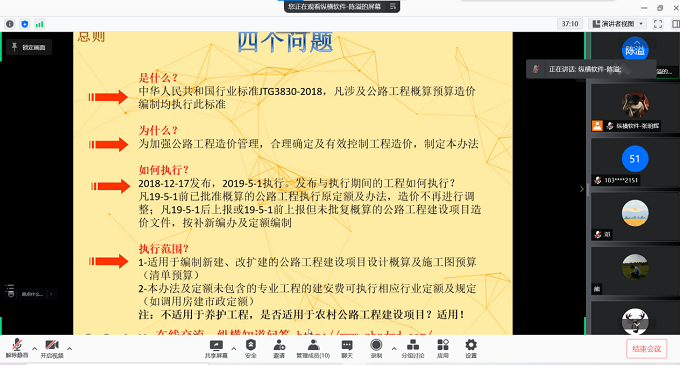Open the 演讲者视图 view menu
This screenshot has height=365, width=680.
[x=618, y=24]
